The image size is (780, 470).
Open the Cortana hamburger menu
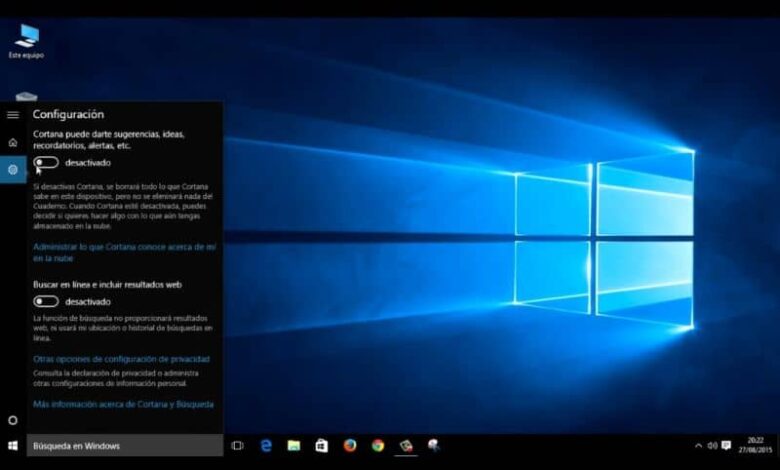pyautogui.click(x=13, y=115)
